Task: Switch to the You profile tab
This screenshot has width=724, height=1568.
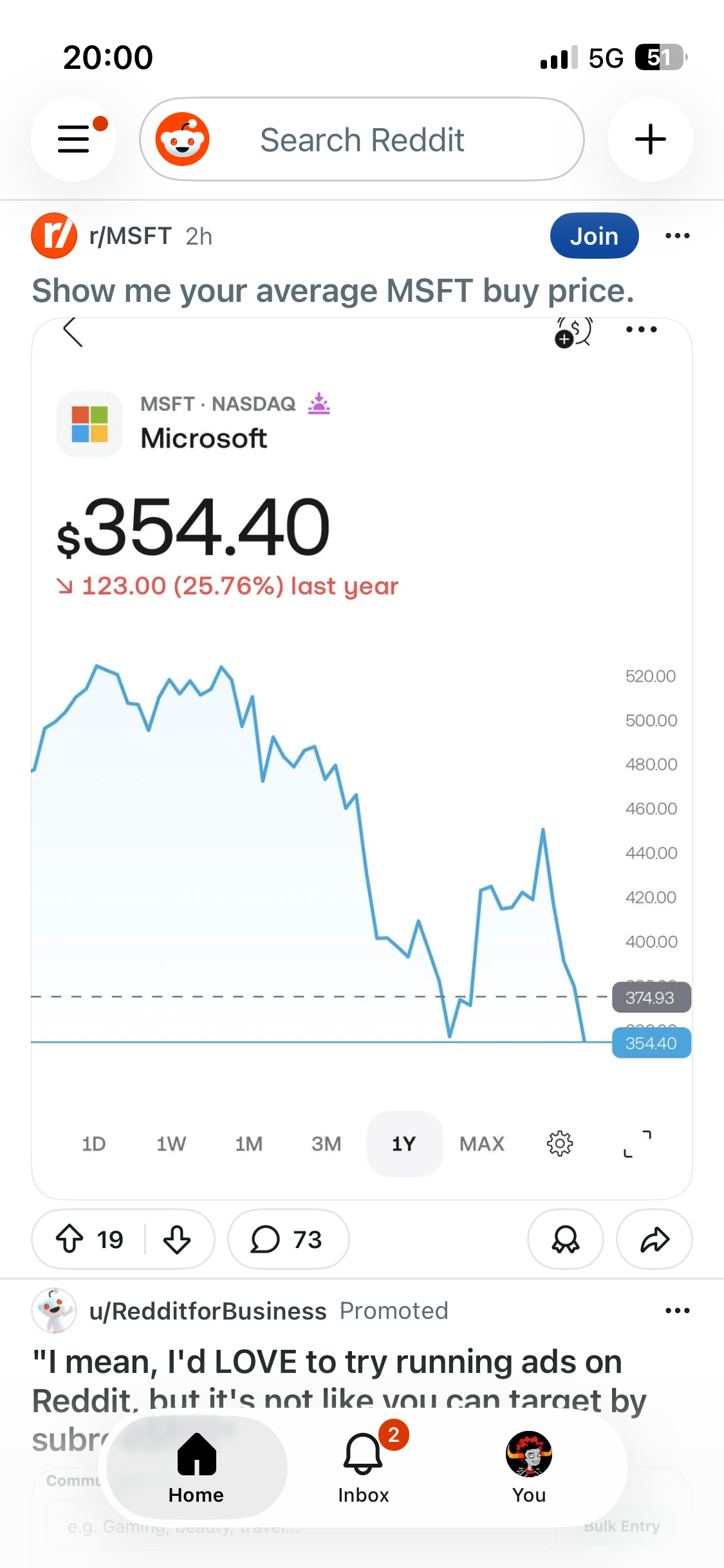Action: 529,1466
